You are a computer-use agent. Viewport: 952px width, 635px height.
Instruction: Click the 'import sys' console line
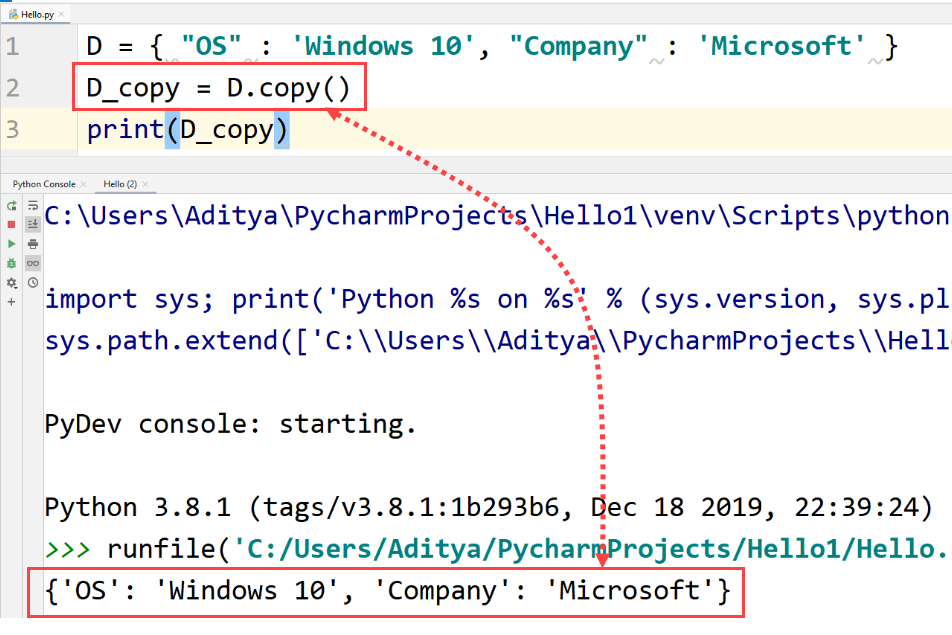click(x=497, y=299)
